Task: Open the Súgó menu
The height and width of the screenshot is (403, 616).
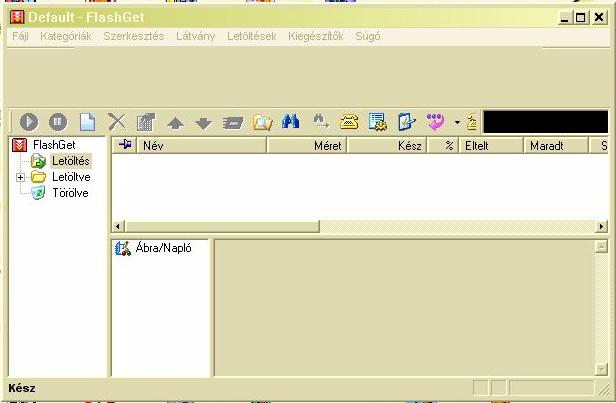Action: click(x=368, y=36)
